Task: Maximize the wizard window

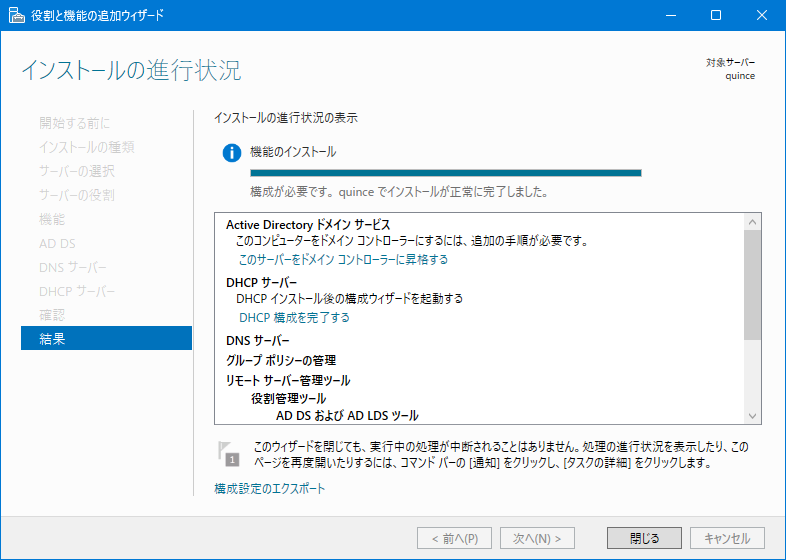Action: 716,16
